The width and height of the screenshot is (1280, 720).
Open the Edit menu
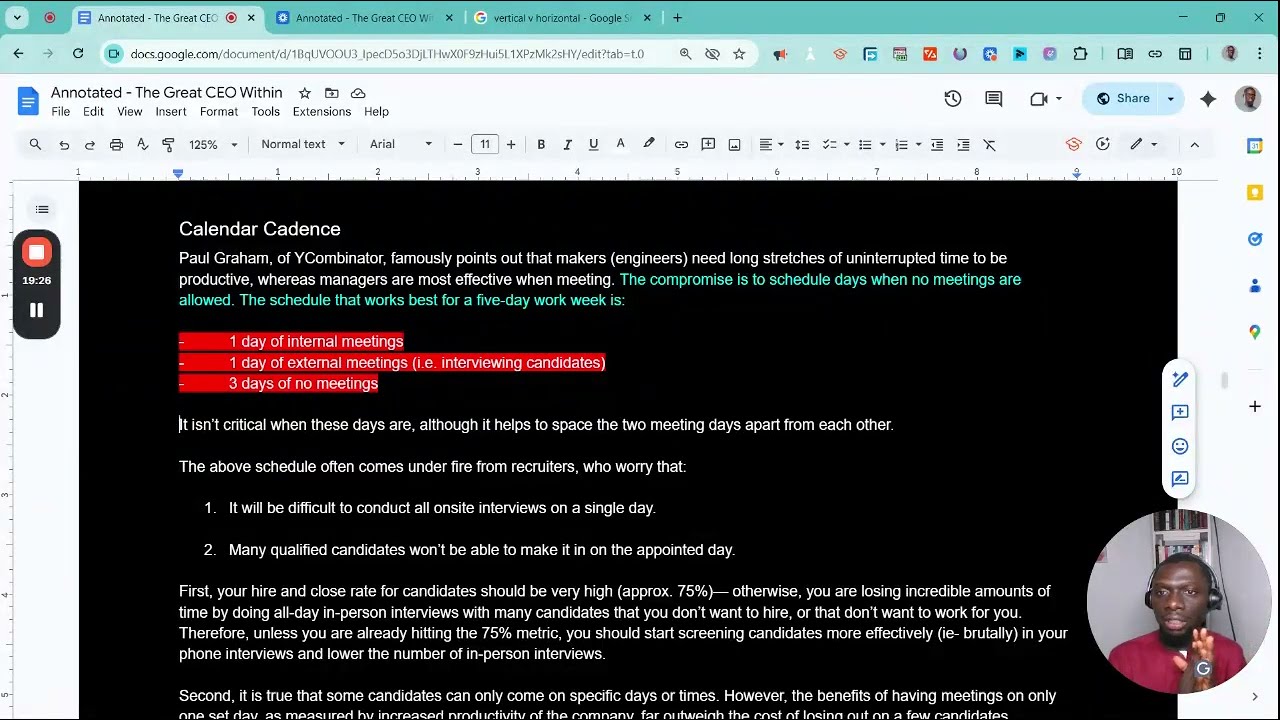tap(93, 112)
